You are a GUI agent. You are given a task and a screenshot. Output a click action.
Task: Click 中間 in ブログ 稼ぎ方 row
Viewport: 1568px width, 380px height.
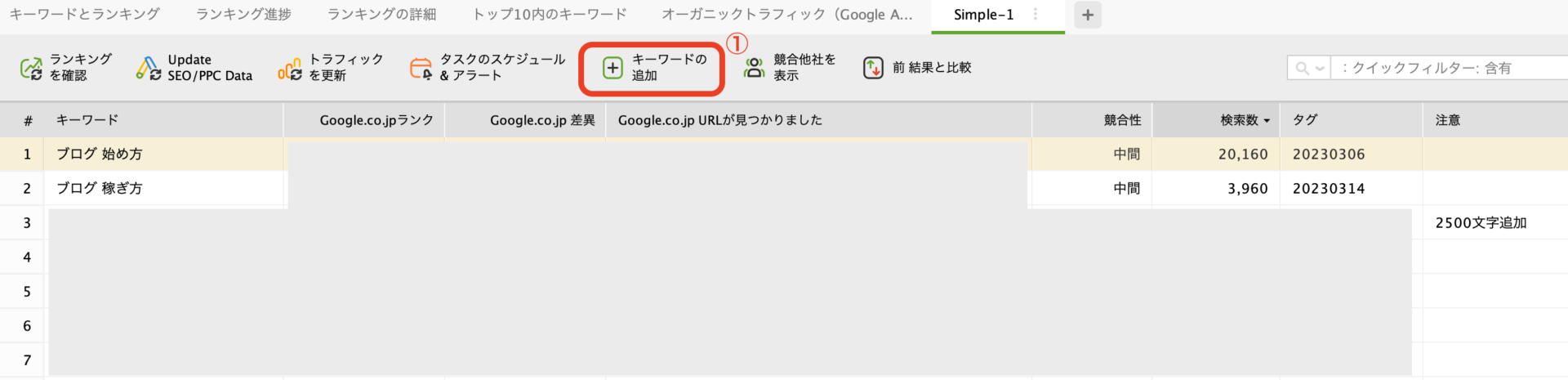coord(1127,189)
